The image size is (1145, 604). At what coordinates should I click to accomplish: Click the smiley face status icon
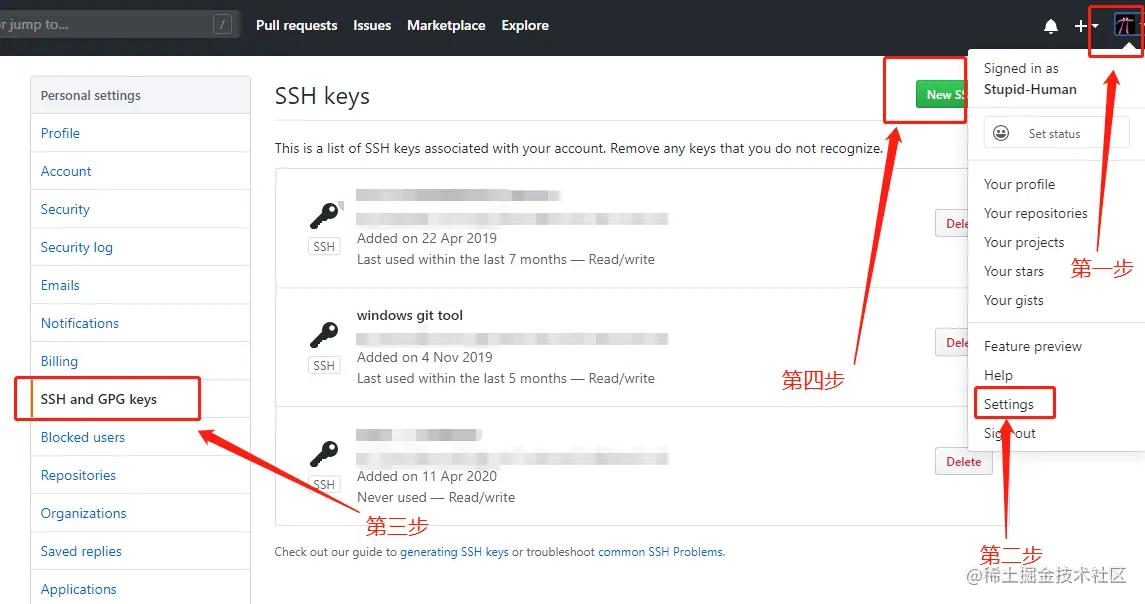[x=1001, y=133]
